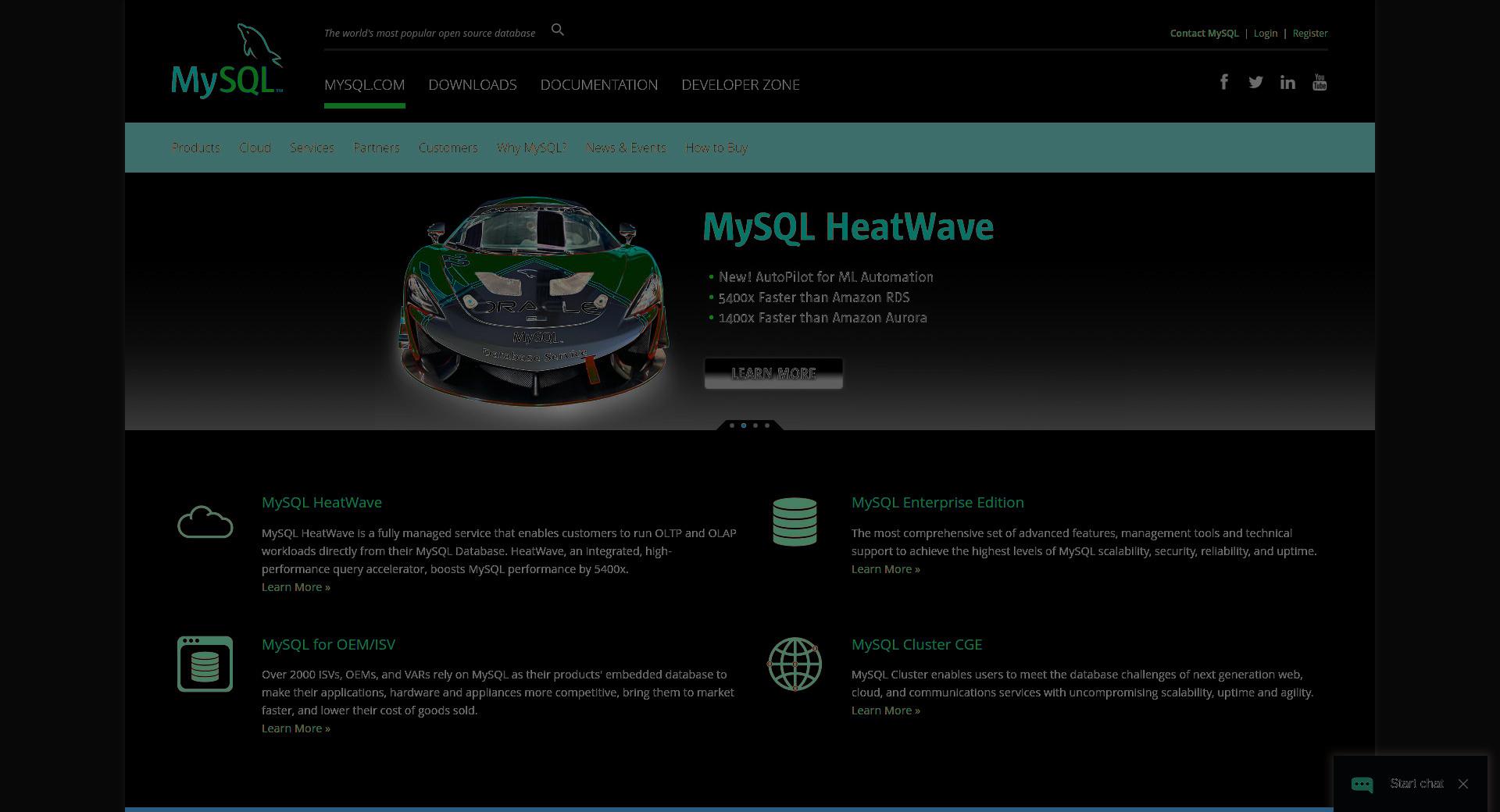1500x812 pixels.
Task: Open the MySQL Enterprise Edition heading link
Action: click(937, 502)
